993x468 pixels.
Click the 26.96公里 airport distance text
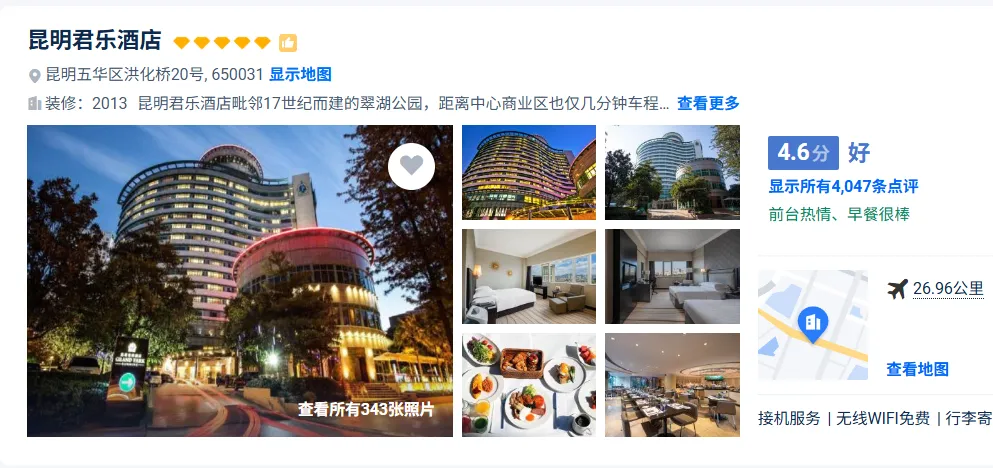pos(948,289)
